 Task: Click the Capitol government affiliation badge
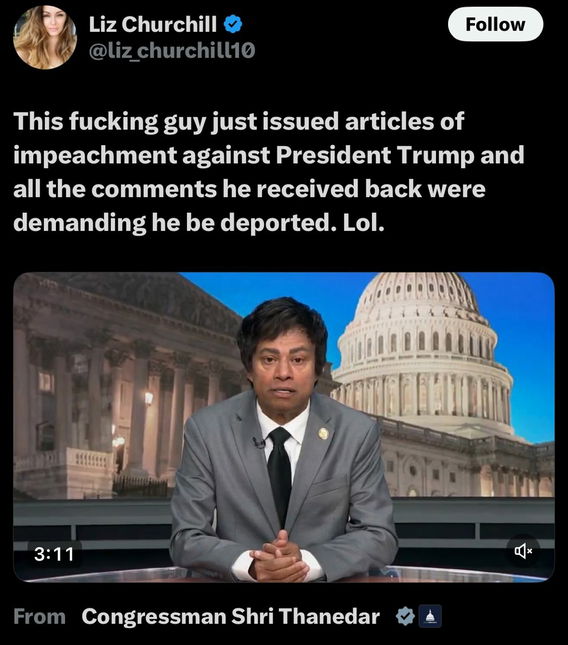(430, 616)
